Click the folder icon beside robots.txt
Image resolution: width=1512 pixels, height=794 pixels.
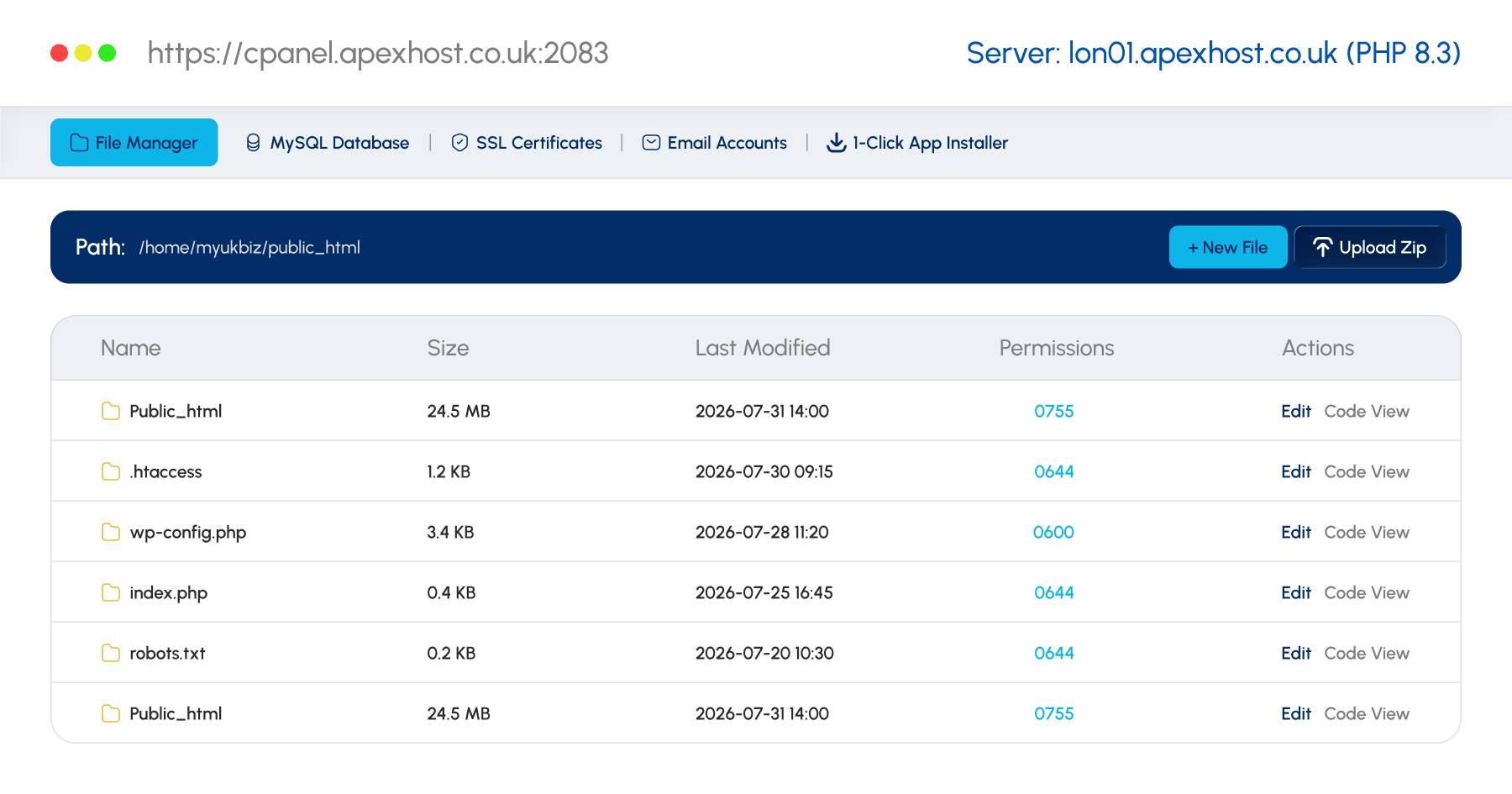pos(111,653)
